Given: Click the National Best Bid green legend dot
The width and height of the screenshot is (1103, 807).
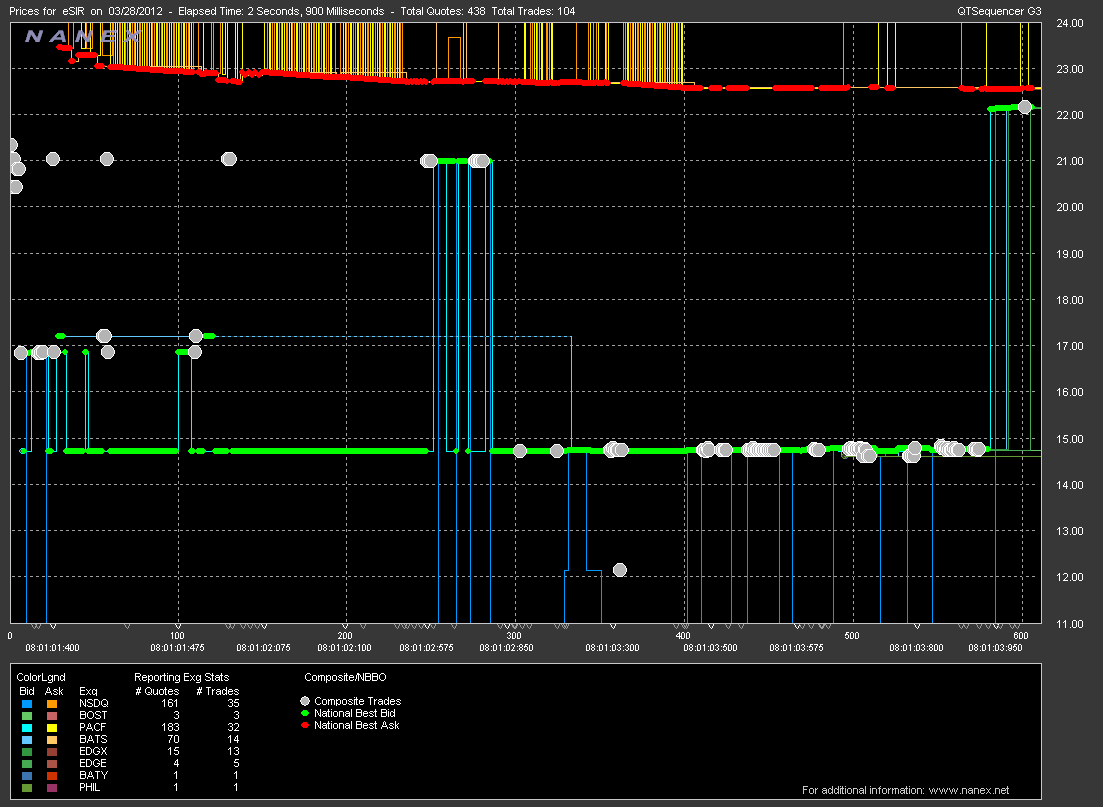Looking at the screenshot, I should click(305, 713).
